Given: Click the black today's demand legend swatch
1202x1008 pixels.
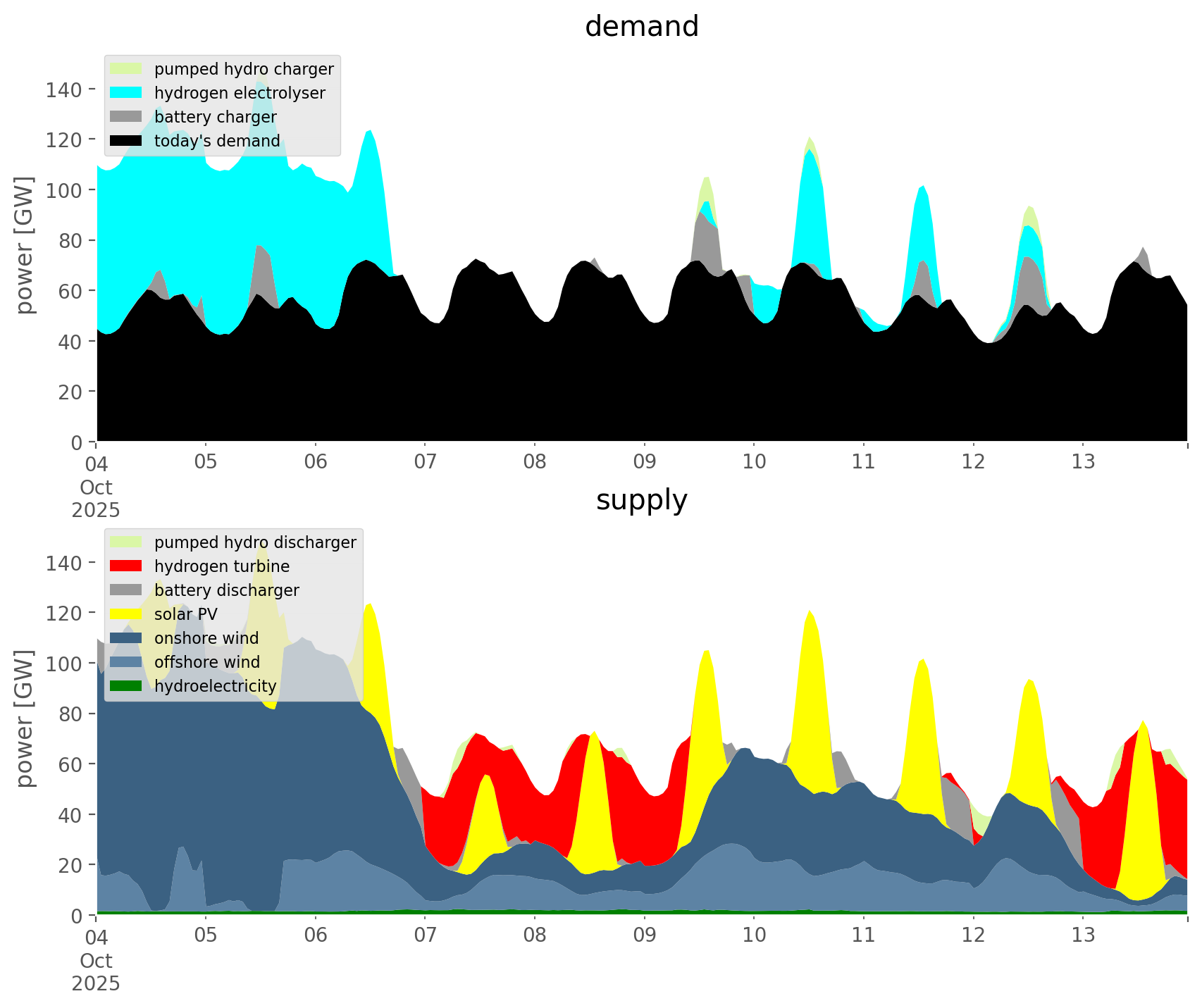Looking at the screenshot, I should [126, 141].
